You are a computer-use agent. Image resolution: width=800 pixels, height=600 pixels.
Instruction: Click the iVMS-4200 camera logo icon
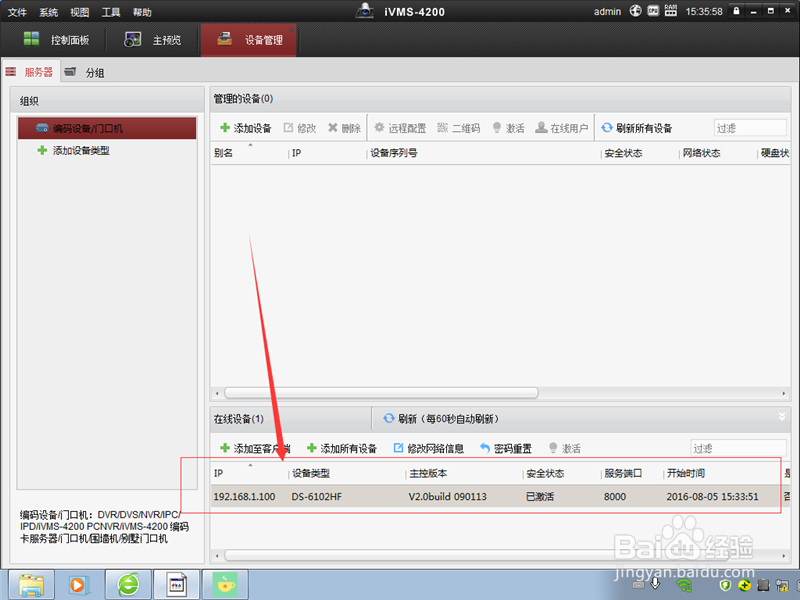point(365,11)
